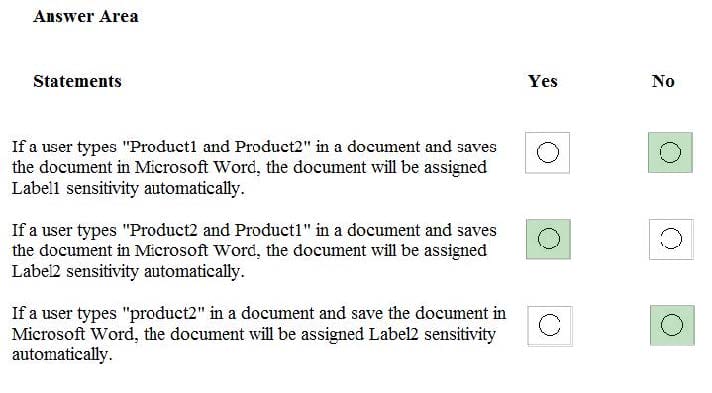Screen dimensions: 712x393
Task: Click the word Label1 in first statement
Action: pos(36,188)
